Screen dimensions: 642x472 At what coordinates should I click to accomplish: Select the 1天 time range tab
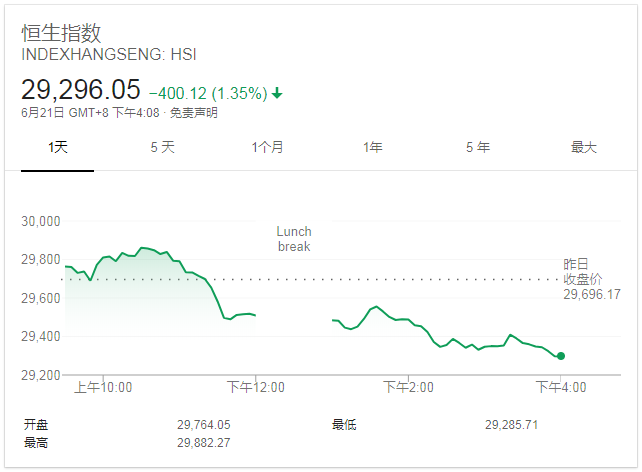tap(57, 147)
